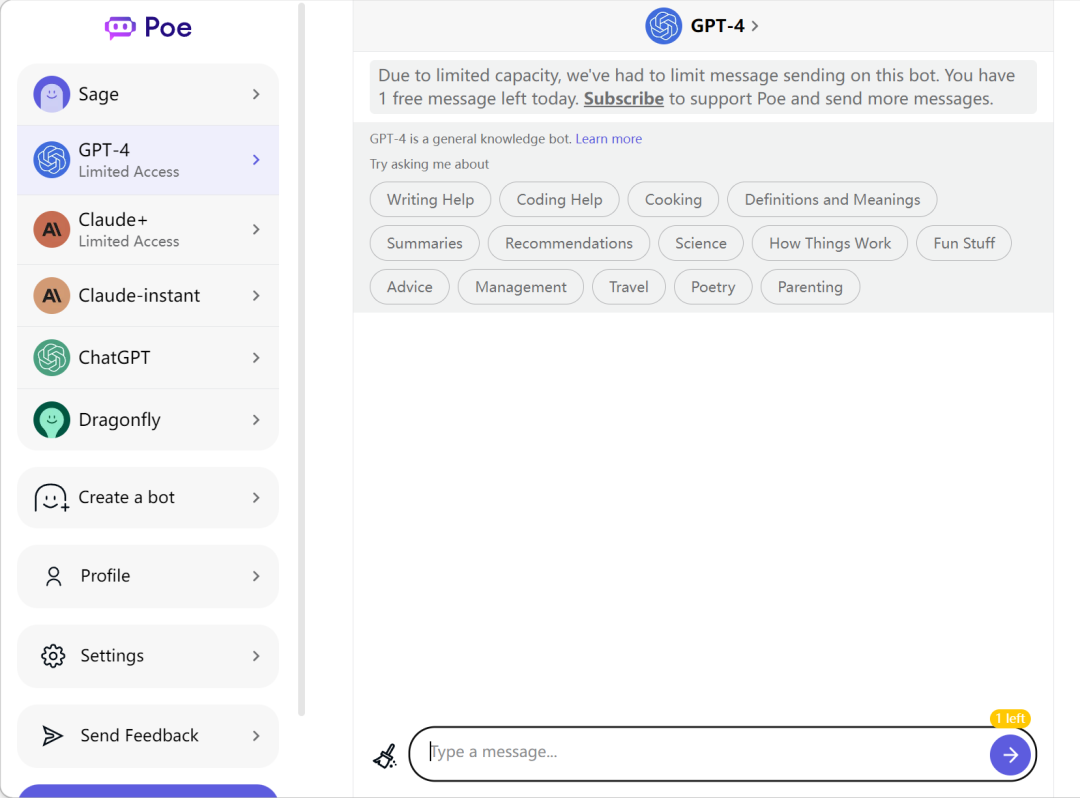1080x798 pixels.
Task: Expand the GPT-4 header chevron
Action: (755, 26)
